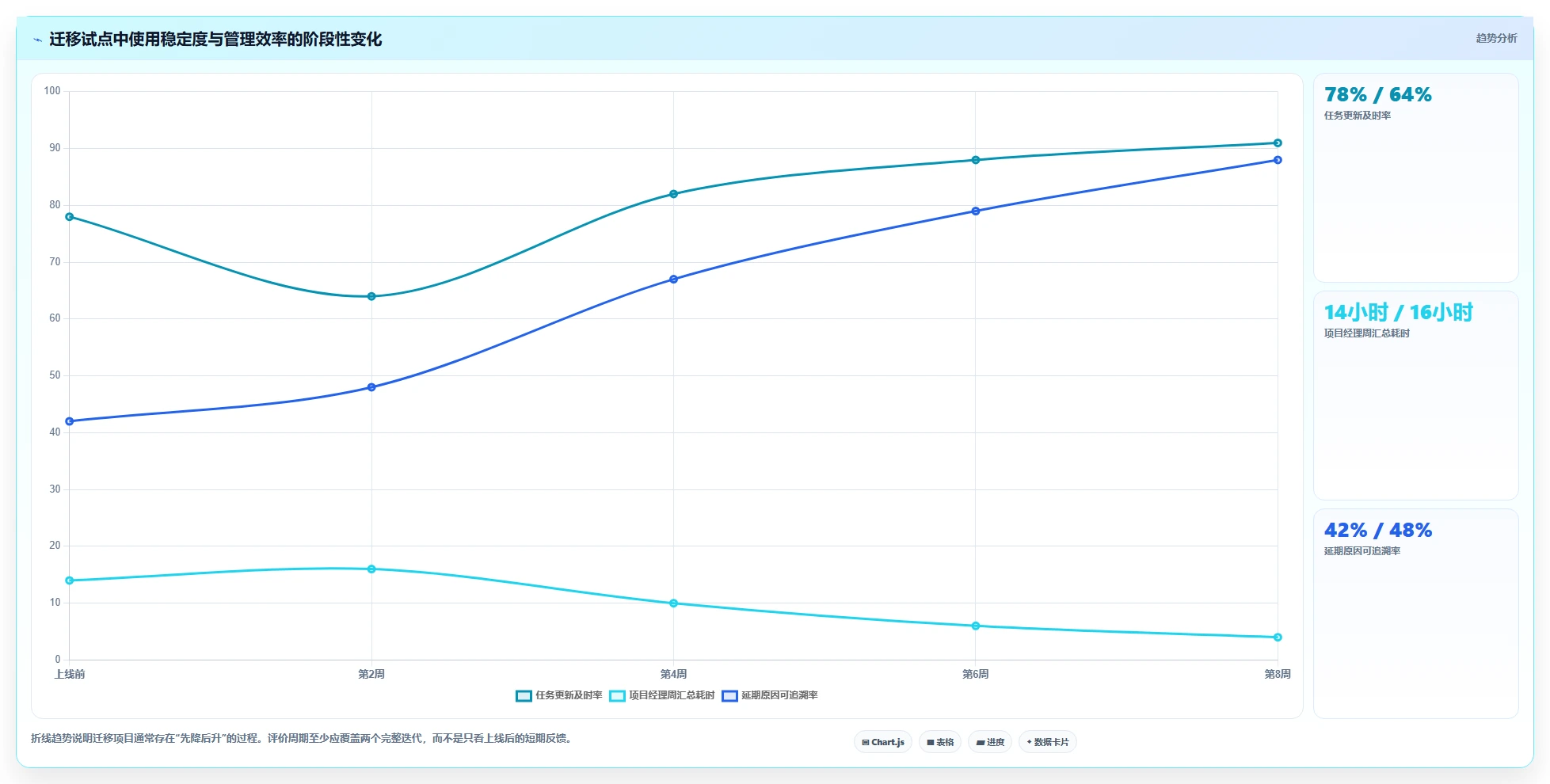The height and width of the screenshot is (784, 1550).
Task: Click the 趋势分析 label in the header
Action: point(1496,38)
